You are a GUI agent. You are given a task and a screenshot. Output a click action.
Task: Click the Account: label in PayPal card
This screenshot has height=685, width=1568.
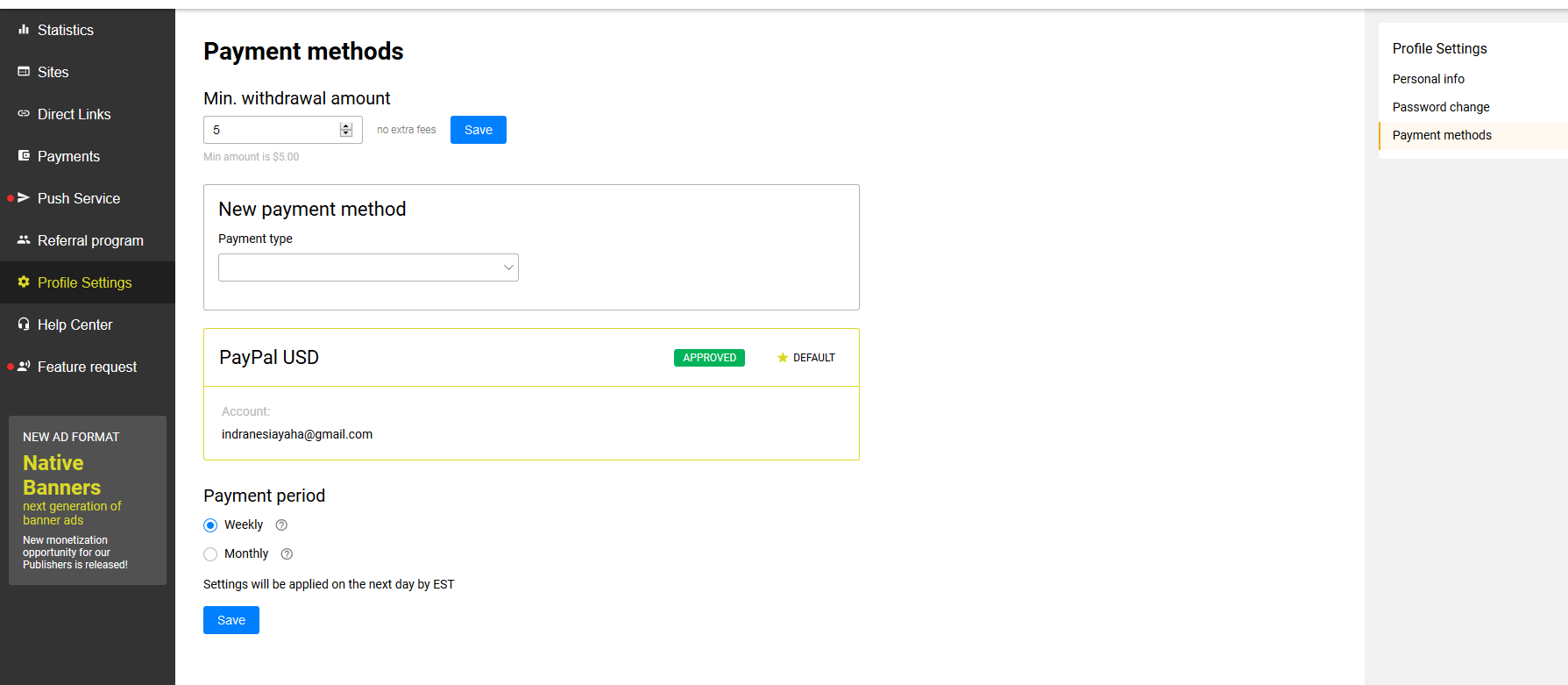245,411
